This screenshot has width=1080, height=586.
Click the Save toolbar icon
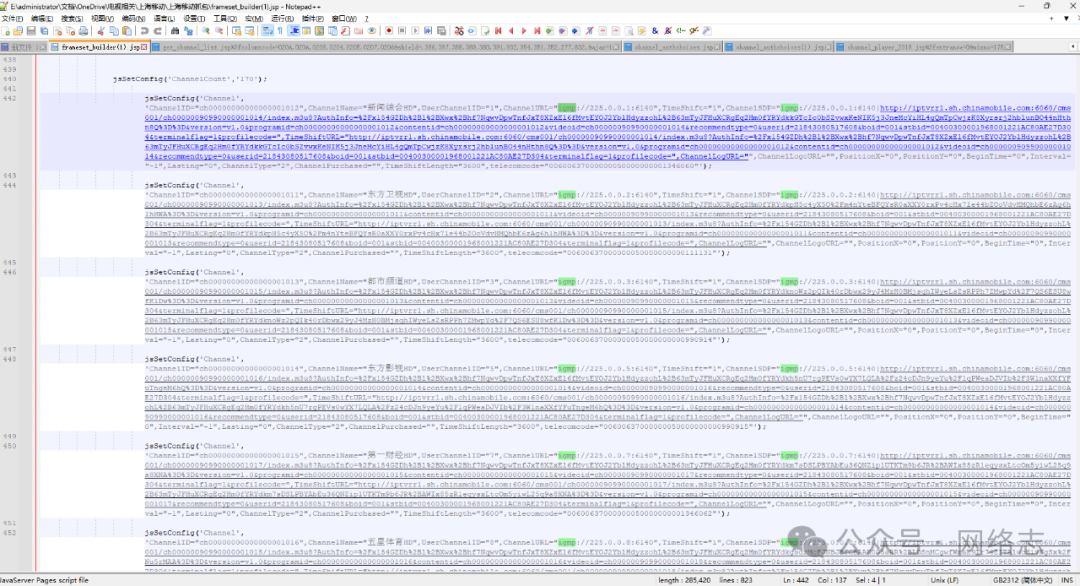point(31,31)
